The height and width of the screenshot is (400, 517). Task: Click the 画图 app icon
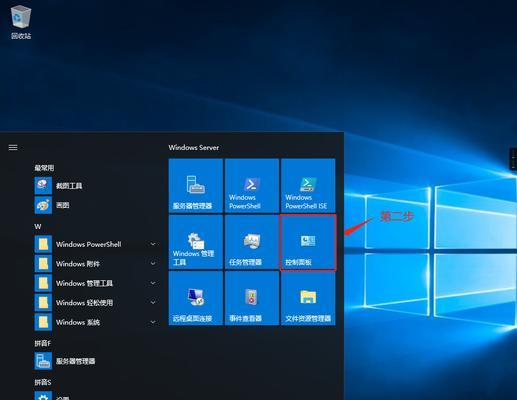[x=43, y=205]
